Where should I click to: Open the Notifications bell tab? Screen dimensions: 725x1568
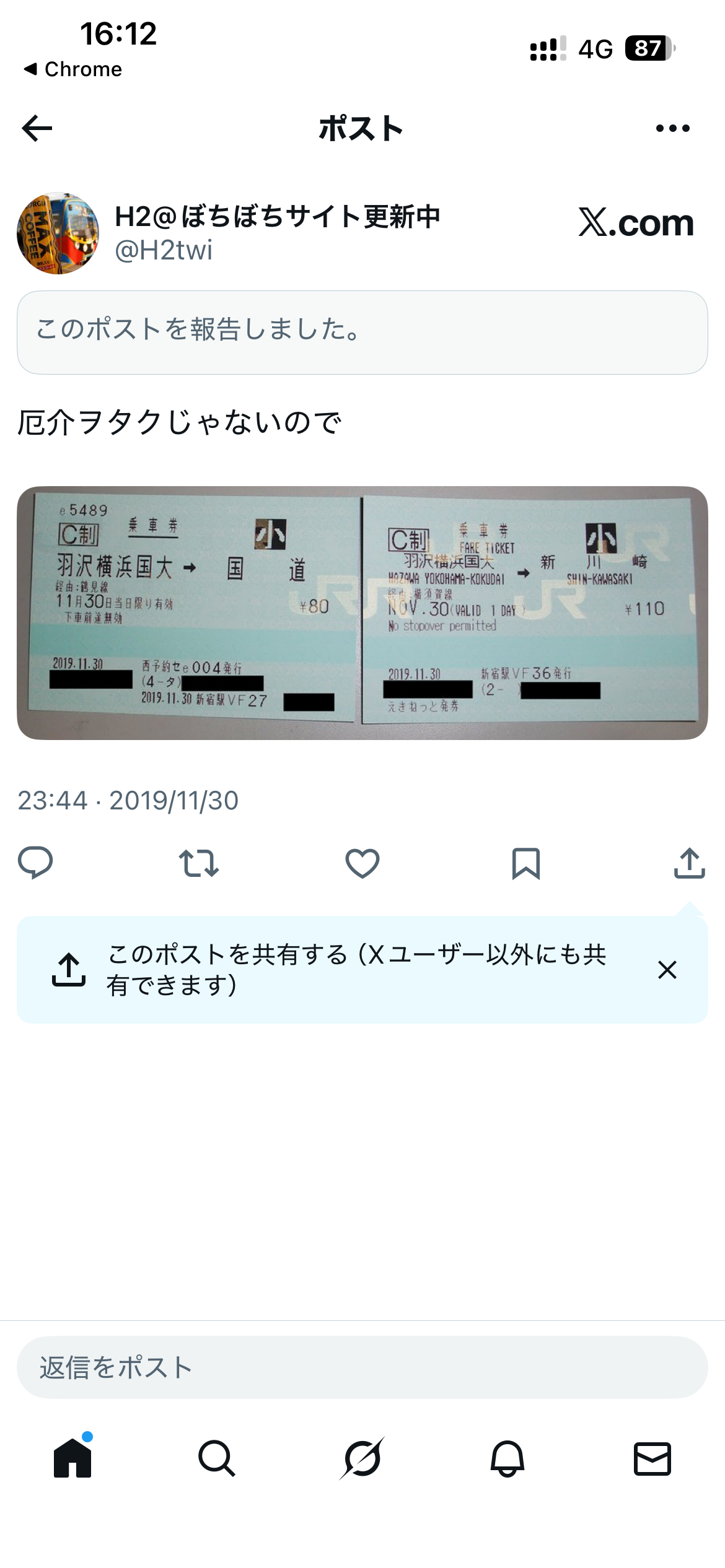point(507,1459)
